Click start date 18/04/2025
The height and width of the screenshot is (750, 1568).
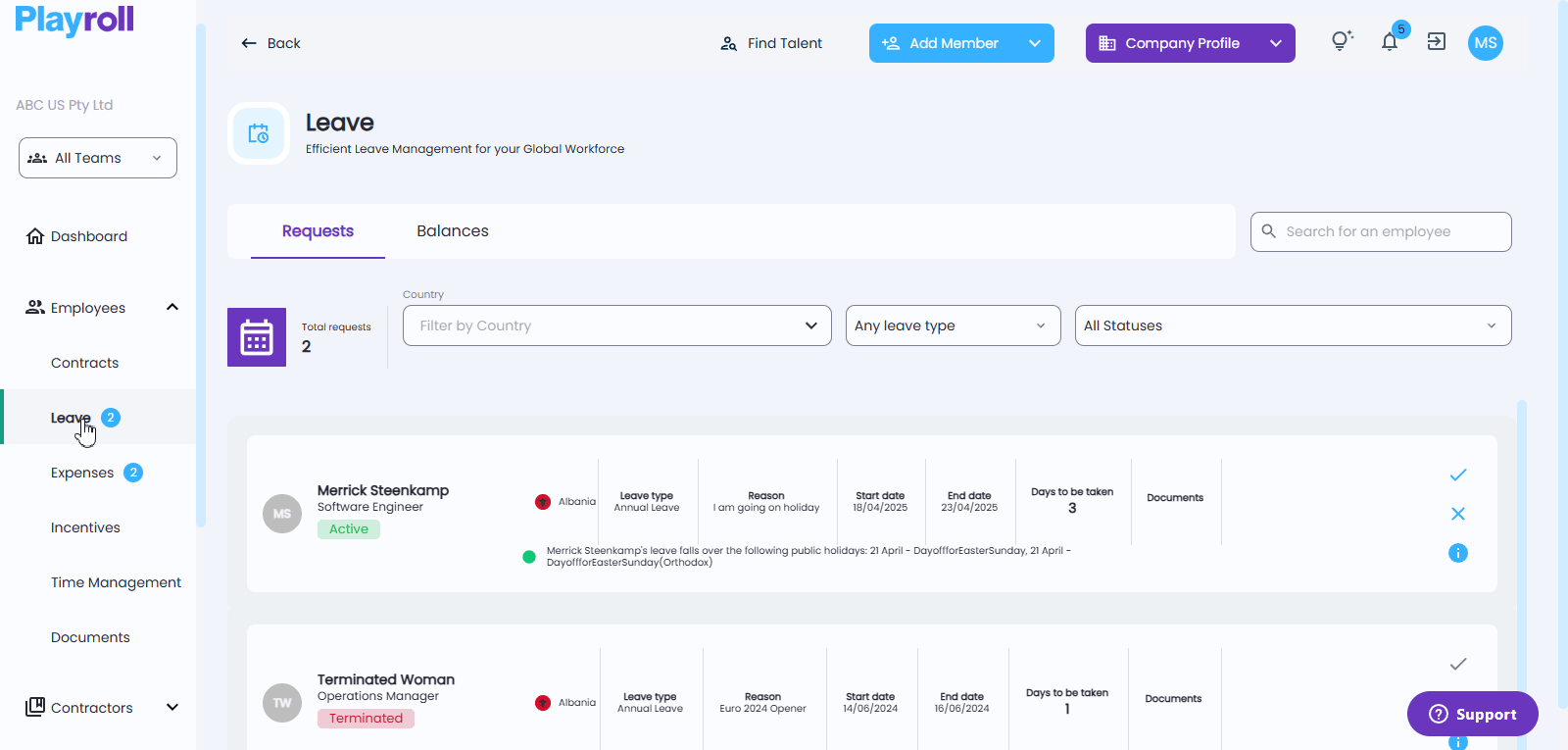tap(880, 508)
